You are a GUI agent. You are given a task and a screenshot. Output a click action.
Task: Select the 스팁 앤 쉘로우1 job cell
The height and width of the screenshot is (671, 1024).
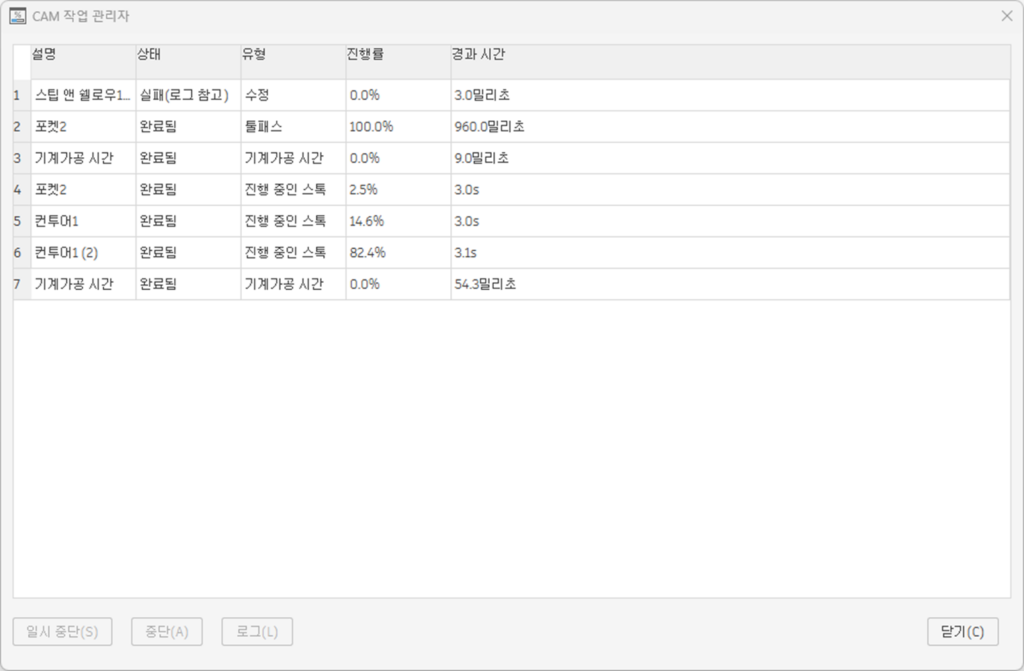click(83, 95)
